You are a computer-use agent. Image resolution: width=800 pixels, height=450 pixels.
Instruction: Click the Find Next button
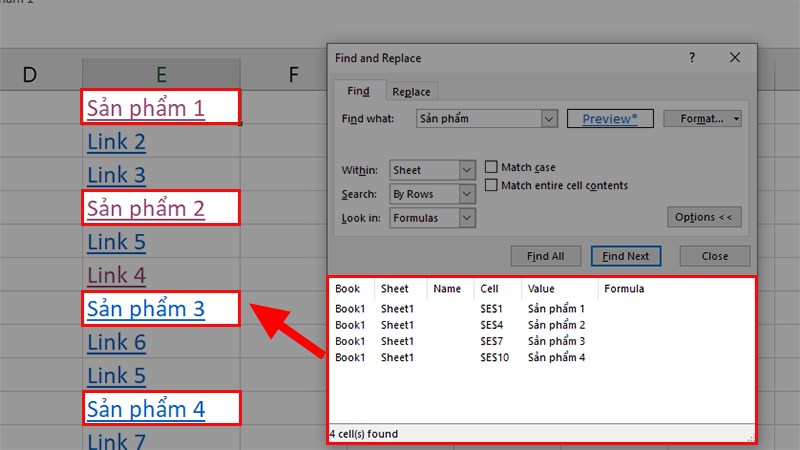pos(625,256)
